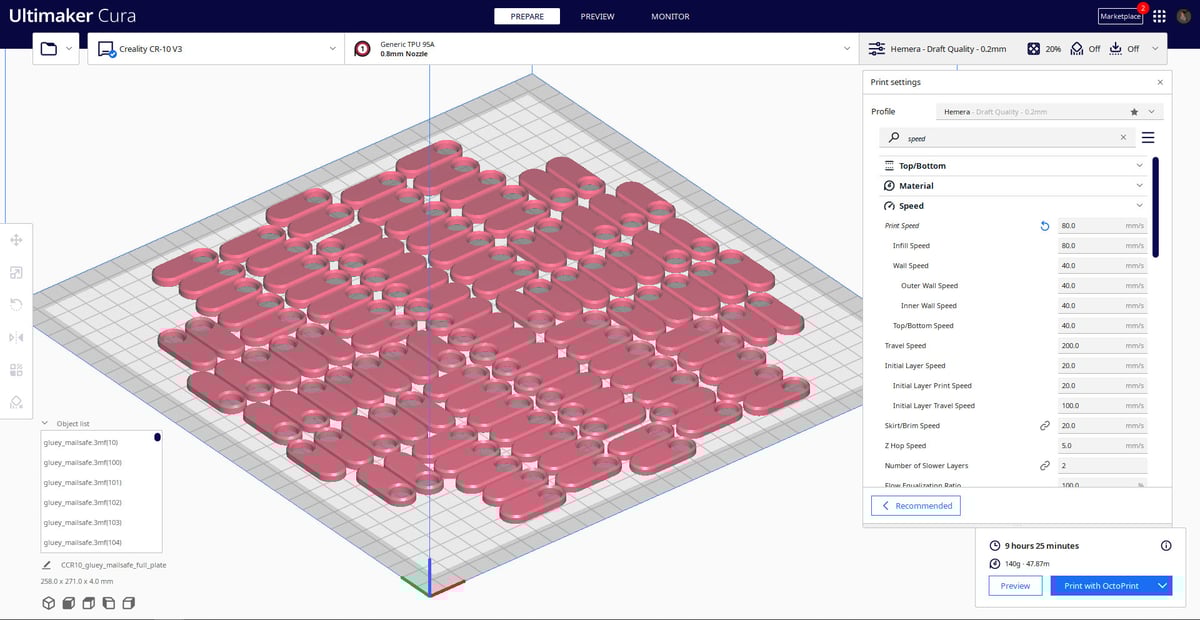Clear the speed search text

pos(1123,138)
